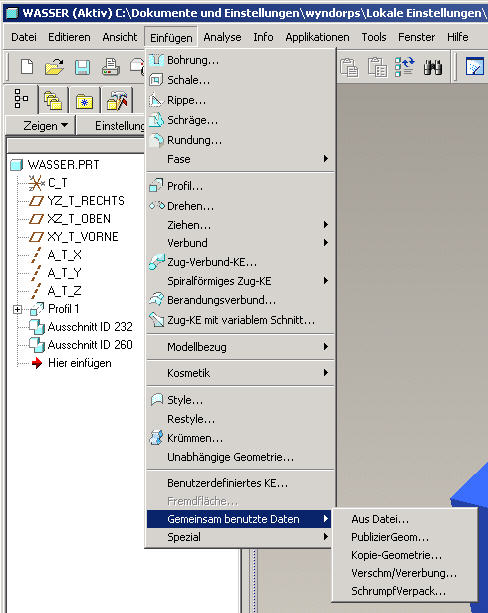Screen dimensions: 488x613
Task: Open the Hilfe menu
Action: coord(458,37)
